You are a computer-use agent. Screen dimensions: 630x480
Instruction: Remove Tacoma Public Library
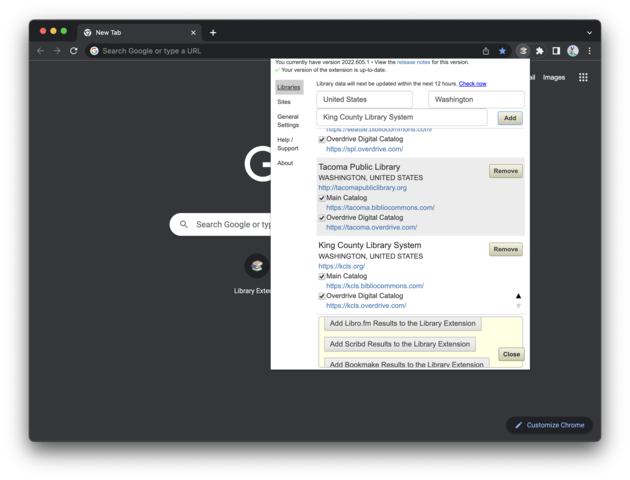click(505, 171)
